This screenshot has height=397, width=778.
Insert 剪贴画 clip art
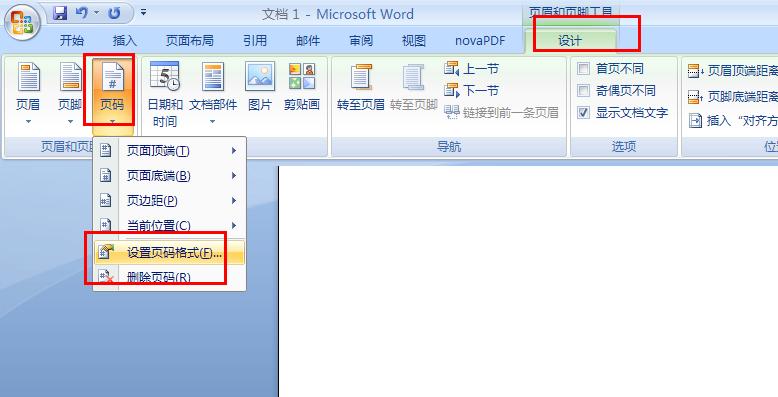[302, 86]
